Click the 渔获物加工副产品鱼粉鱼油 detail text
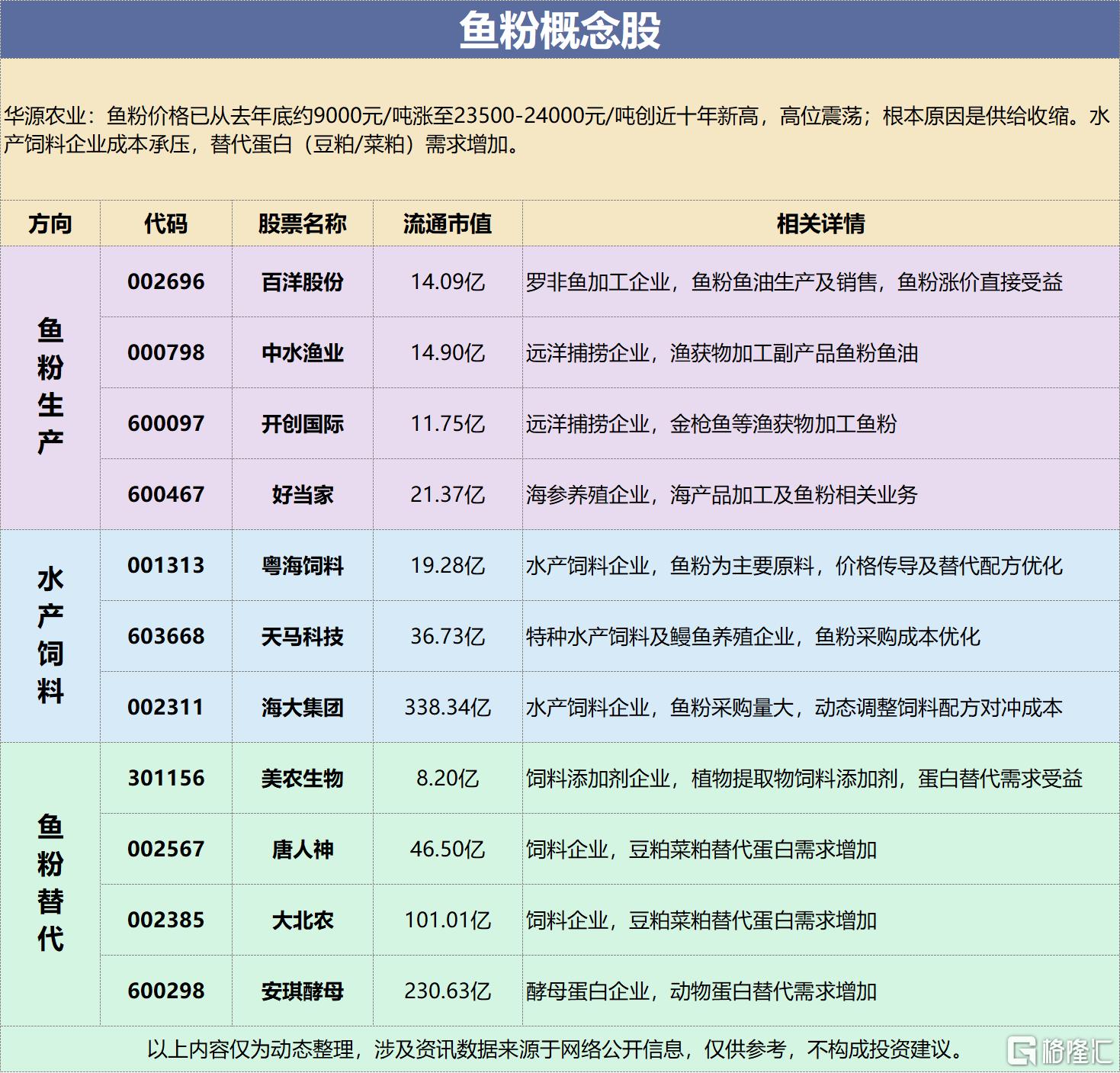The height and width of the screenshot is (1073, 1120). point(794,353)
